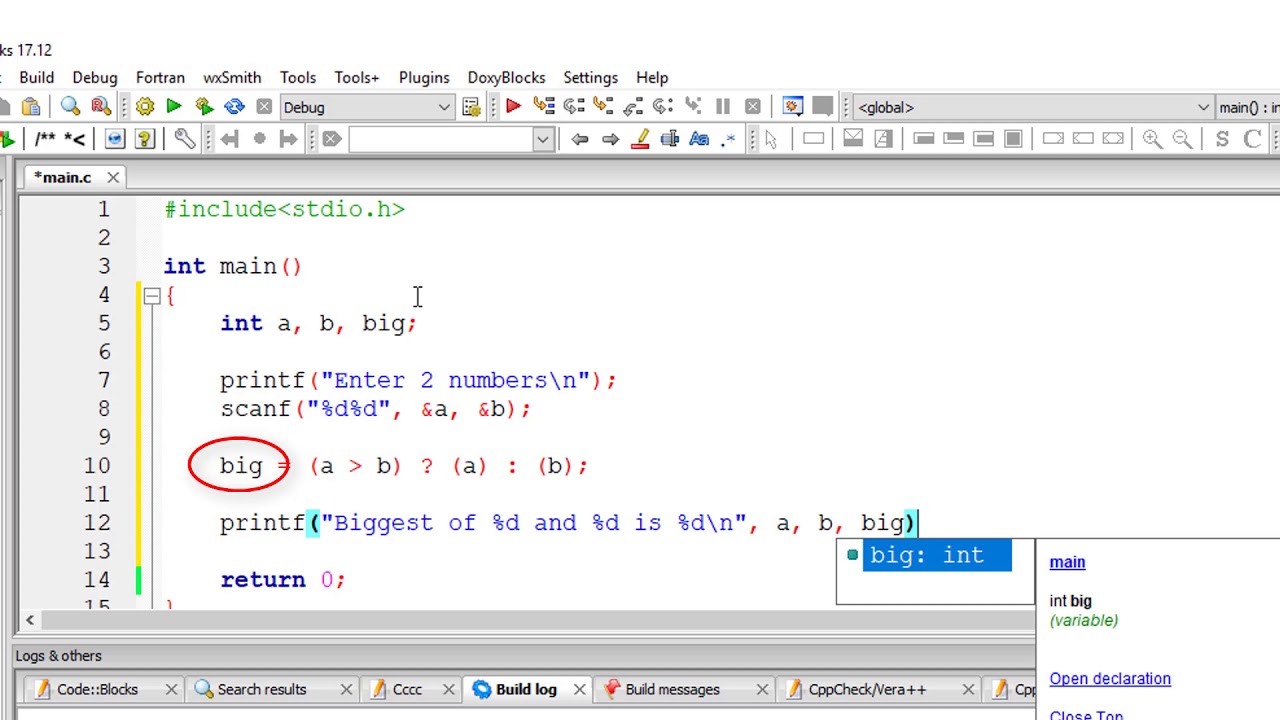Click the DoxyBlocks line comment icon
This screenshot has height=720, width=1280.
click(75, 139)
